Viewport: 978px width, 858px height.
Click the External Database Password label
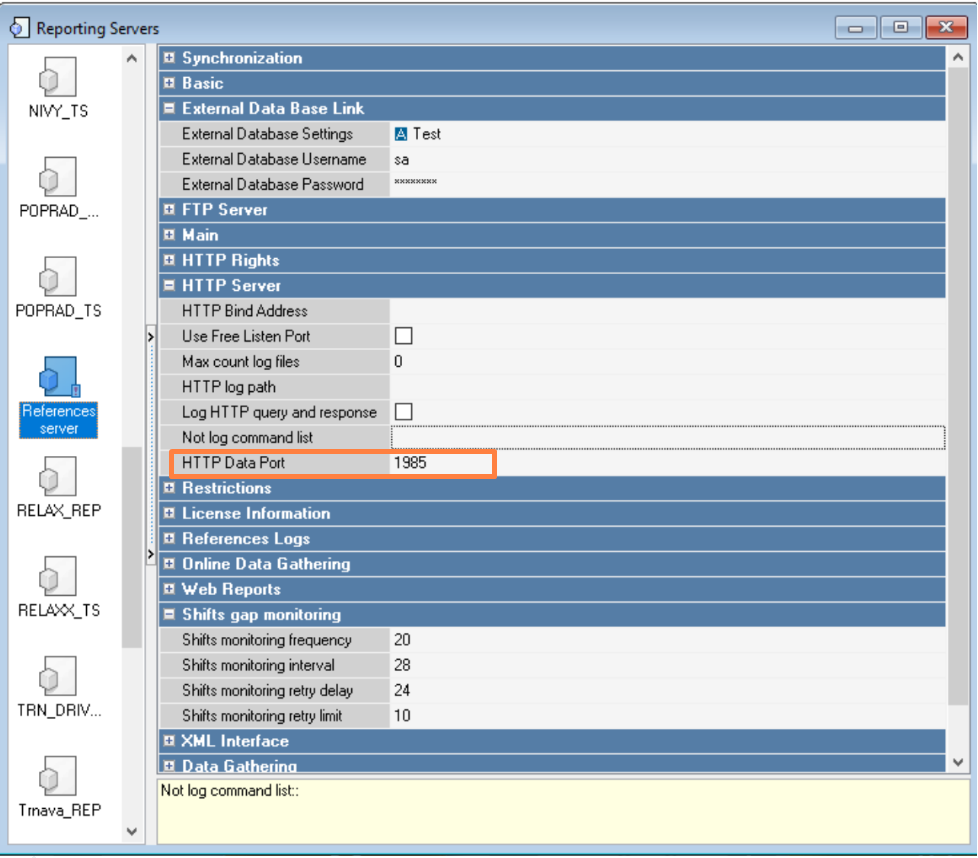273,185
